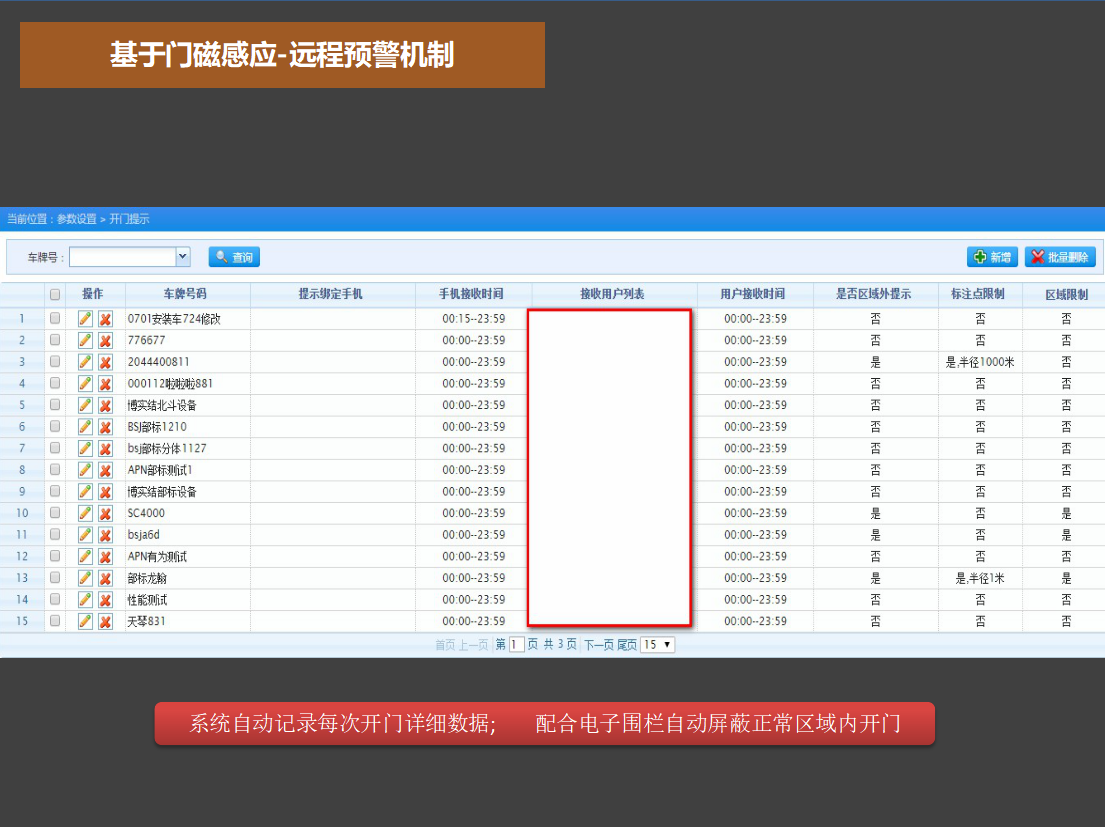
Task: Go to next page via 下一页 link
Action: pyautogui.click(x=598, y=645)
